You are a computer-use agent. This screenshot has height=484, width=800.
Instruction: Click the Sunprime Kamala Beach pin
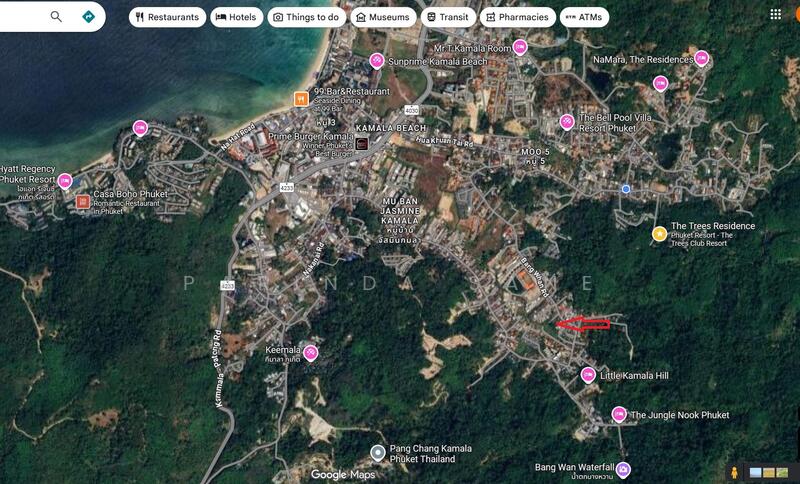376,61
